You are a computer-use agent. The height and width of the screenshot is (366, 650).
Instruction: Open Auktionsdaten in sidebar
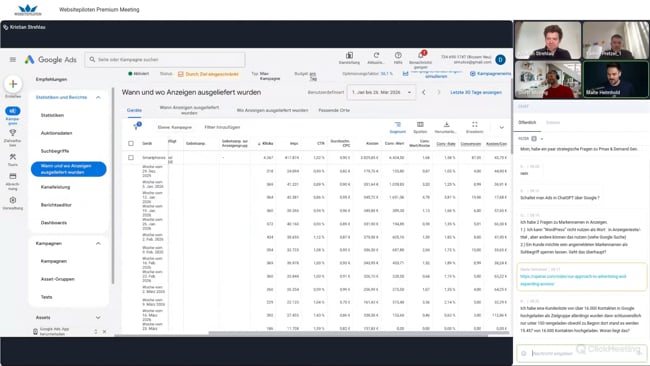point(56,133)
